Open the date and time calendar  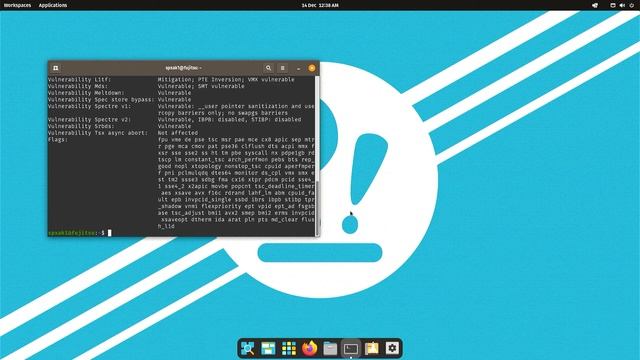click(320, 5)
